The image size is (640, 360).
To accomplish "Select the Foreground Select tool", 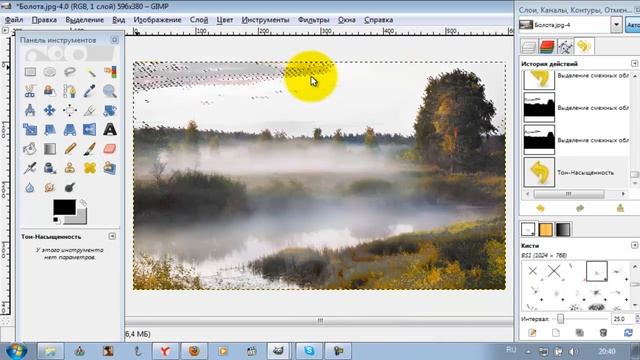I will coord(50,91).
